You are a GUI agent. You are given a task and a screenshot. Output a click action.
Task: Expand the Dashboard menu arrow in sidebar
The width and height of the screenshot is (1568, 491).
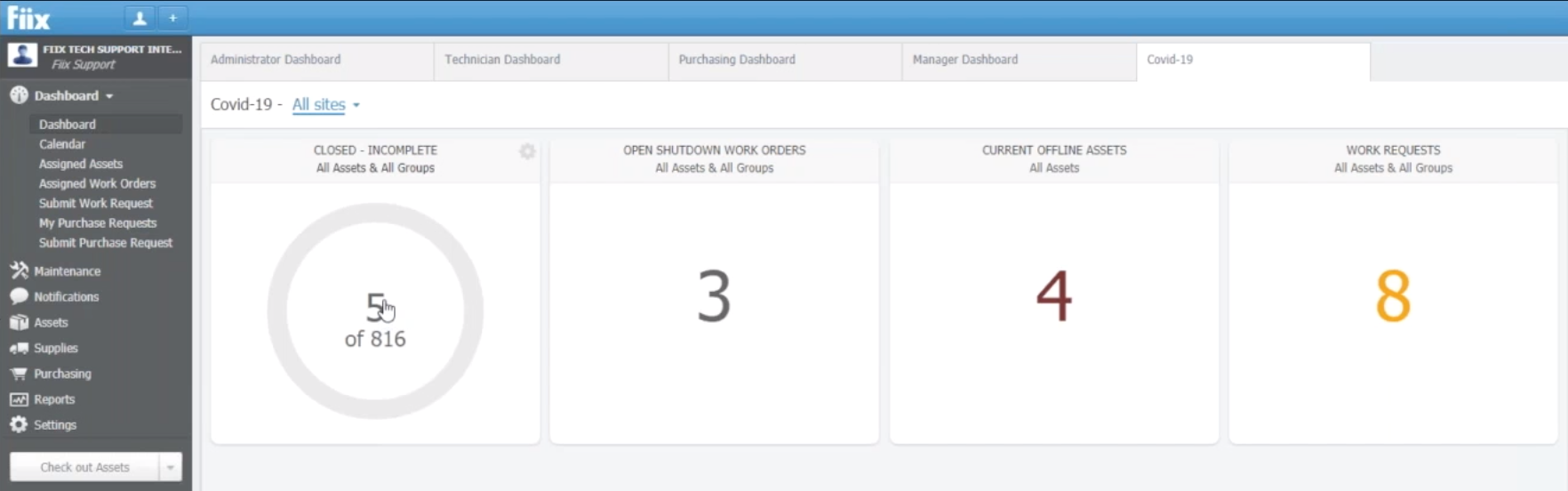109,96
